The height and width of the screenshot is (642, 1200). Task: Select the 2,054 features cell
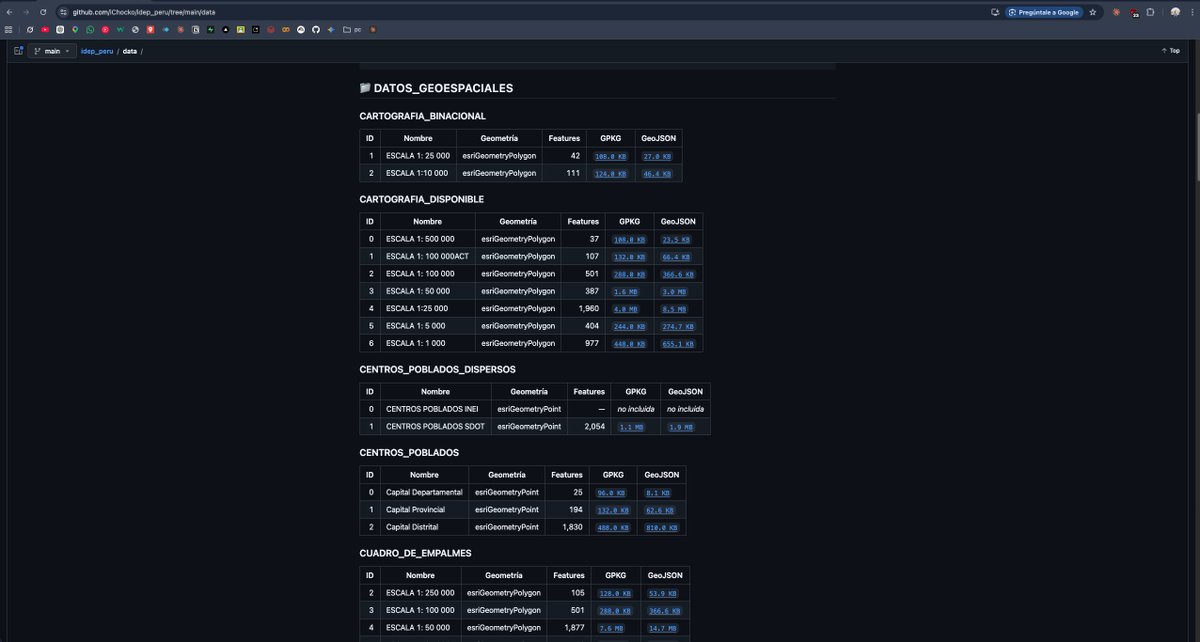tap(589, 427)
